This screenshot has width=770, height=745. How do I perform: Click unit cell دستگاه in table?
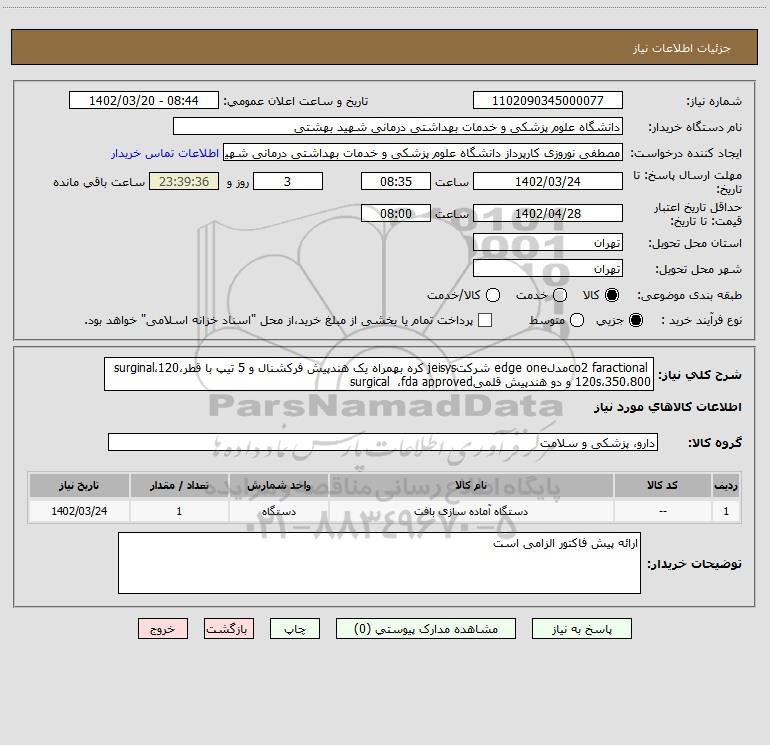[x=278, y=511]
